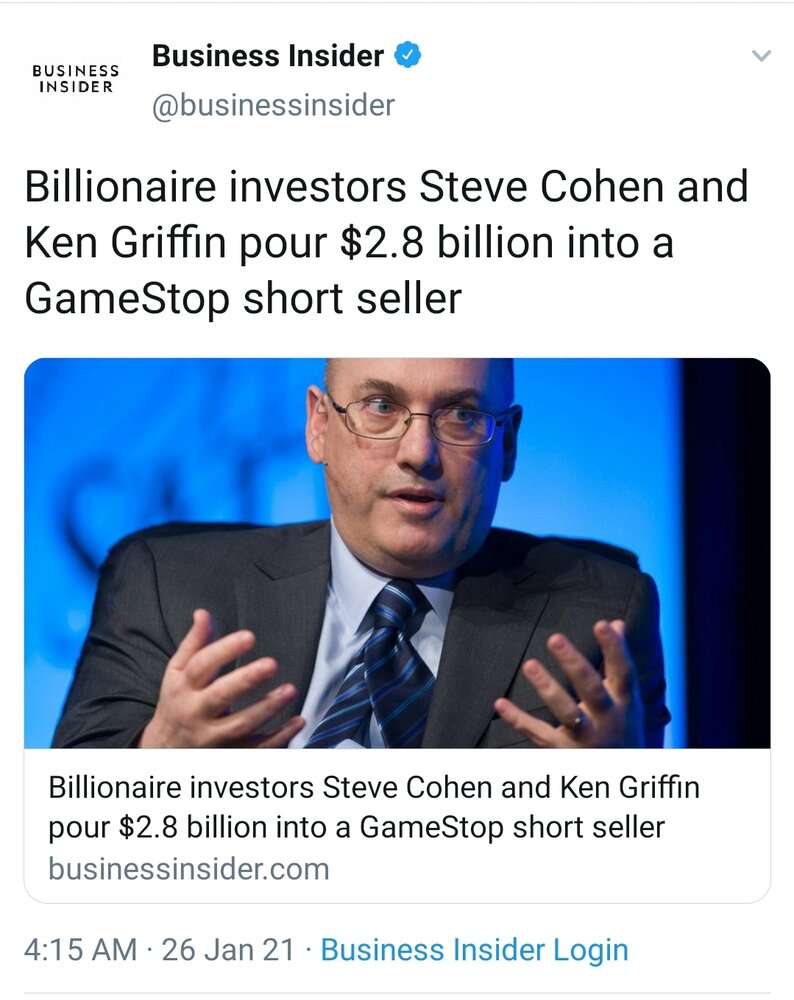Click "Ken Griffin" in the tweet body
Viewport: 794px width, 1000px height.
tap(125, 243)
